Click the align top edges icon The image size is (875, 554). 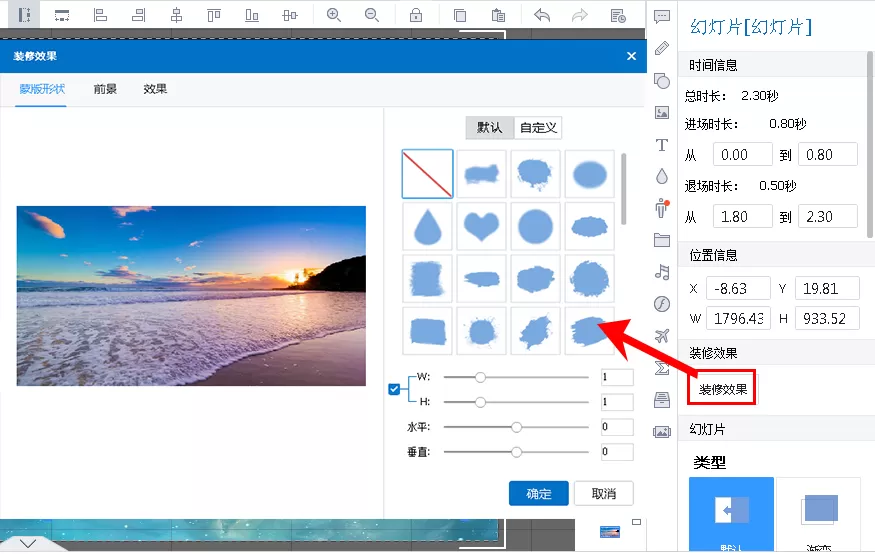pyautogui.click(x=214, y=15)
